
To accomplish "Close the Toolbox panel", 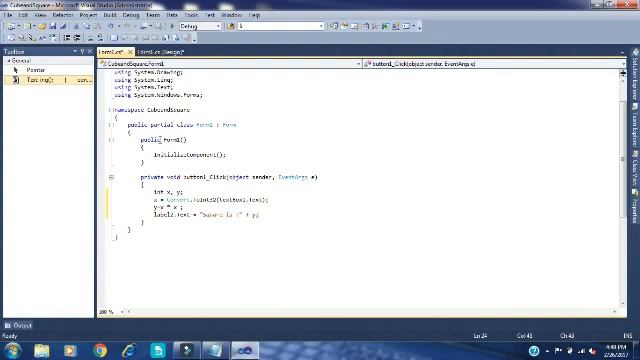I will [x=90, y=51].
